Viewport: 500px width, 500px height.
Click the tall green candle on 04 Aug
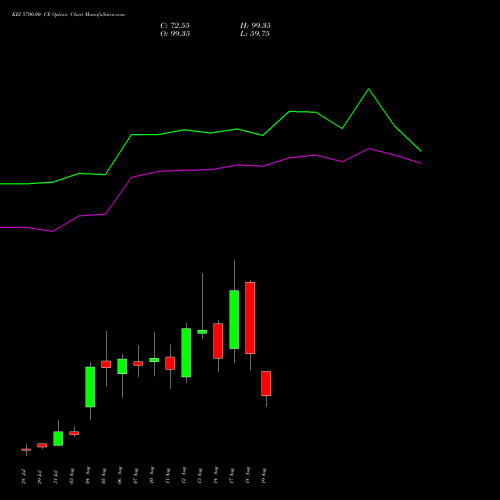click(90, 387)
